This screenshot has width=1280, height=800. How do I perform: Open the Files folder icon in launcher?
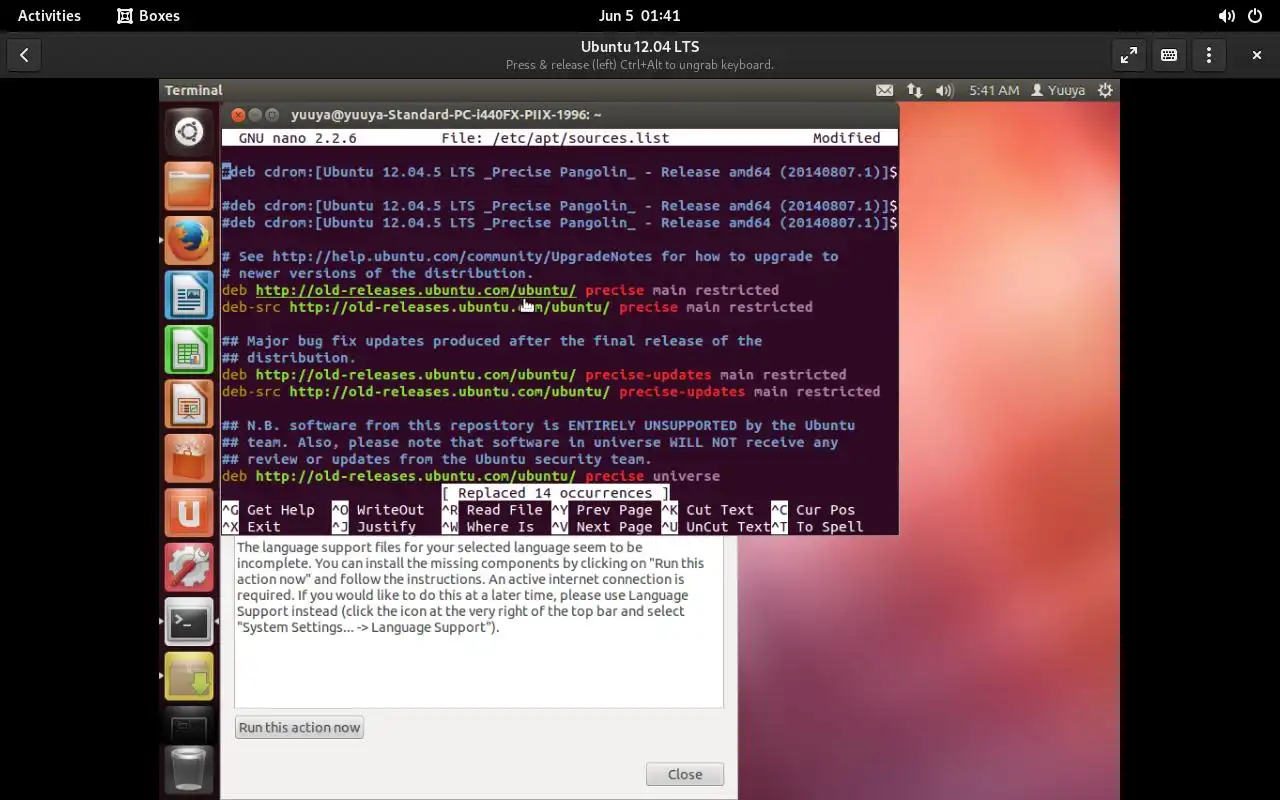[189, 186]
